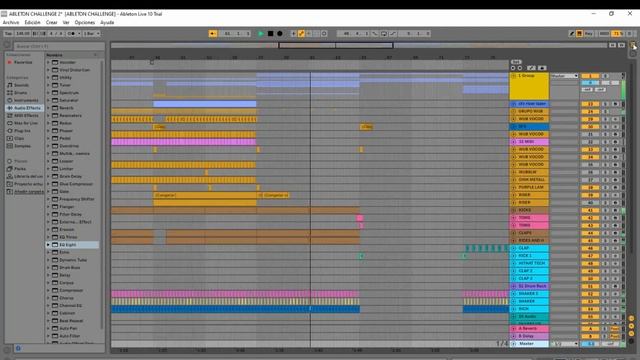This screenshot has height=360, width=640.
Task: Open the Edición menu
Action: (32, 22)
